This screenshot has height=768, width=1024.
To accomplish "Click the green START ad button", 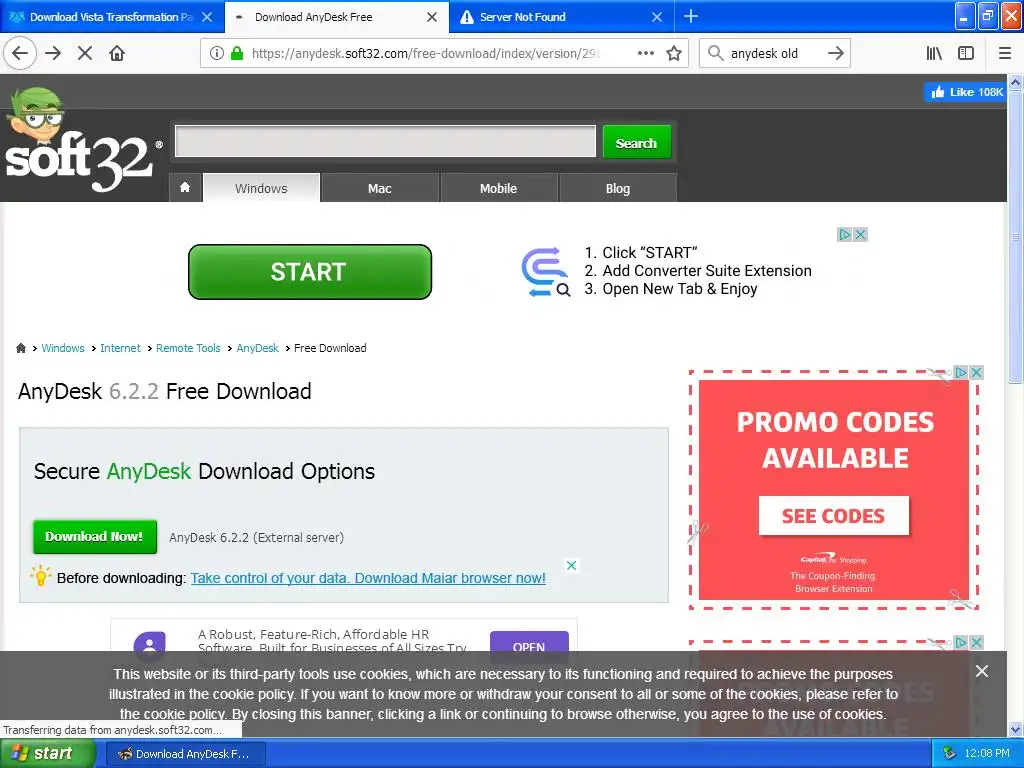I will tap(310, 272).
